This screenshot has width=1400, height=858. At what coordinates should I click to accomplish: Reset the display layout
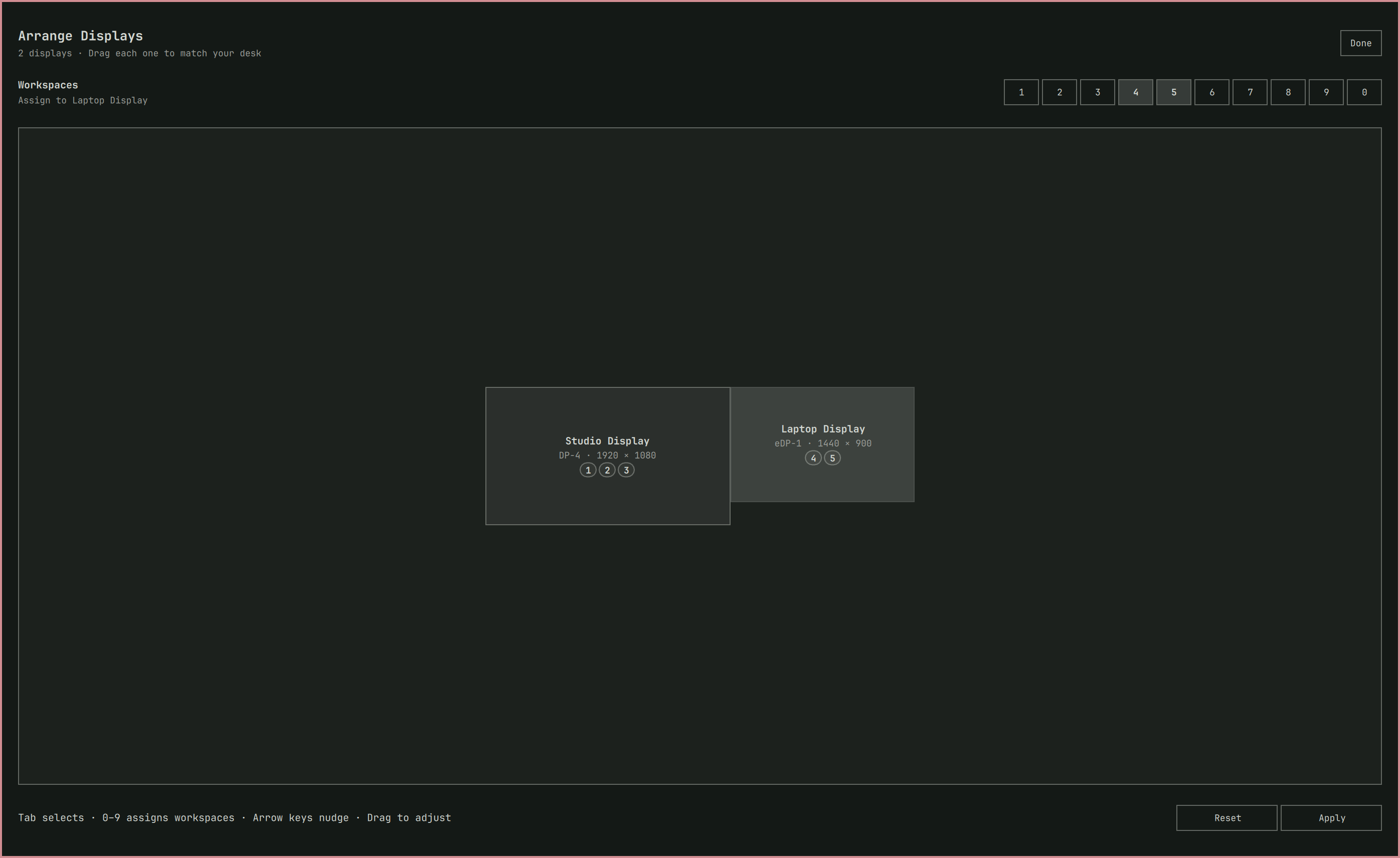1227,818
